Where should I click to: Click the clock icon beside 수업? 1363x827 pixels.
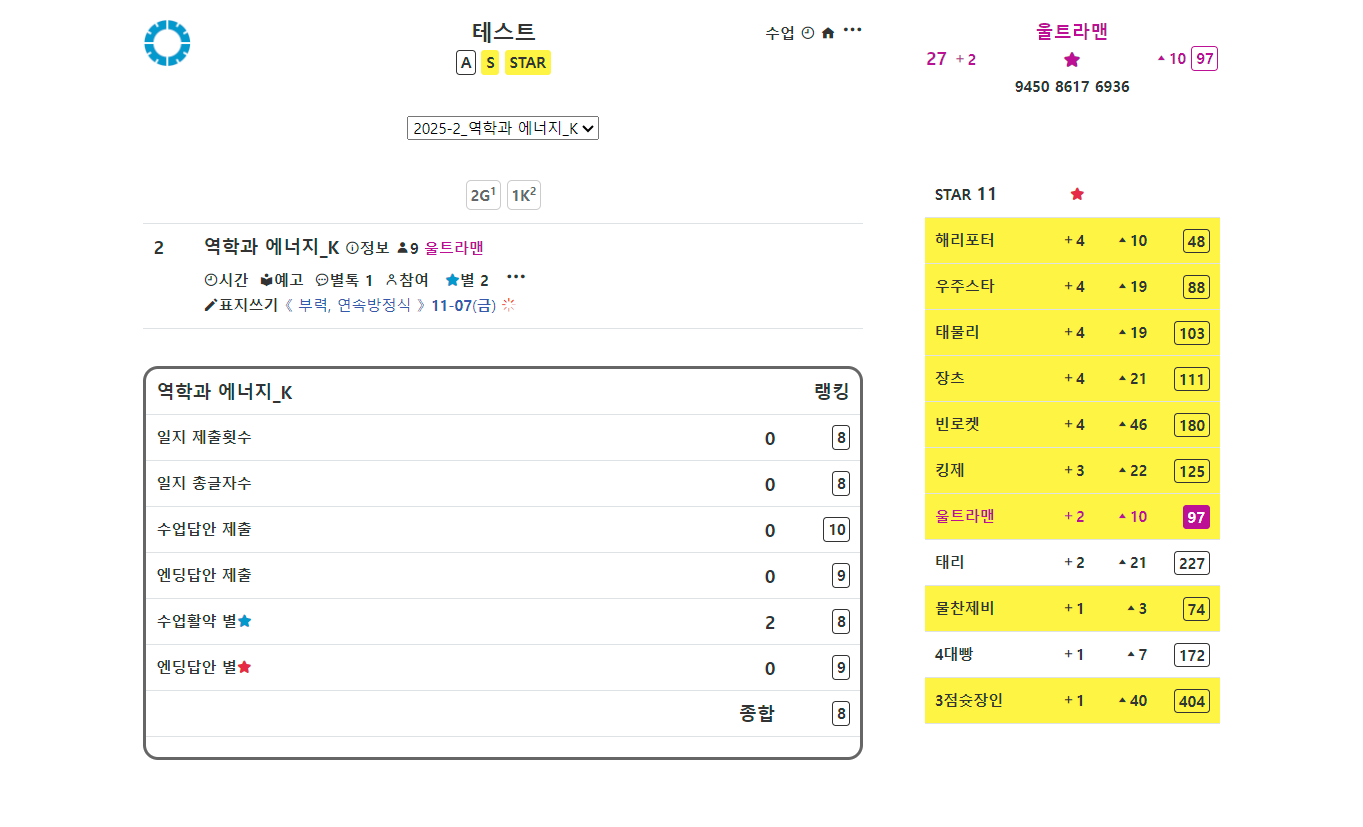tap(808, 33)
